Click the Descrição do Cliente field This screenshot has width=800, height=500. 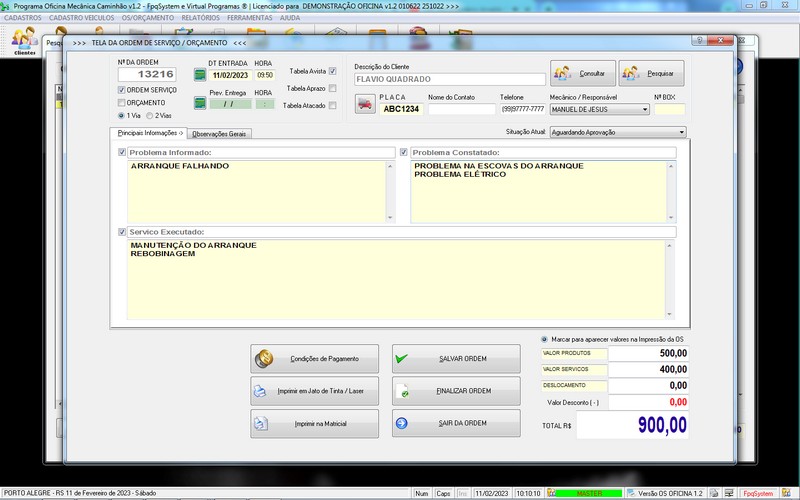450,79
